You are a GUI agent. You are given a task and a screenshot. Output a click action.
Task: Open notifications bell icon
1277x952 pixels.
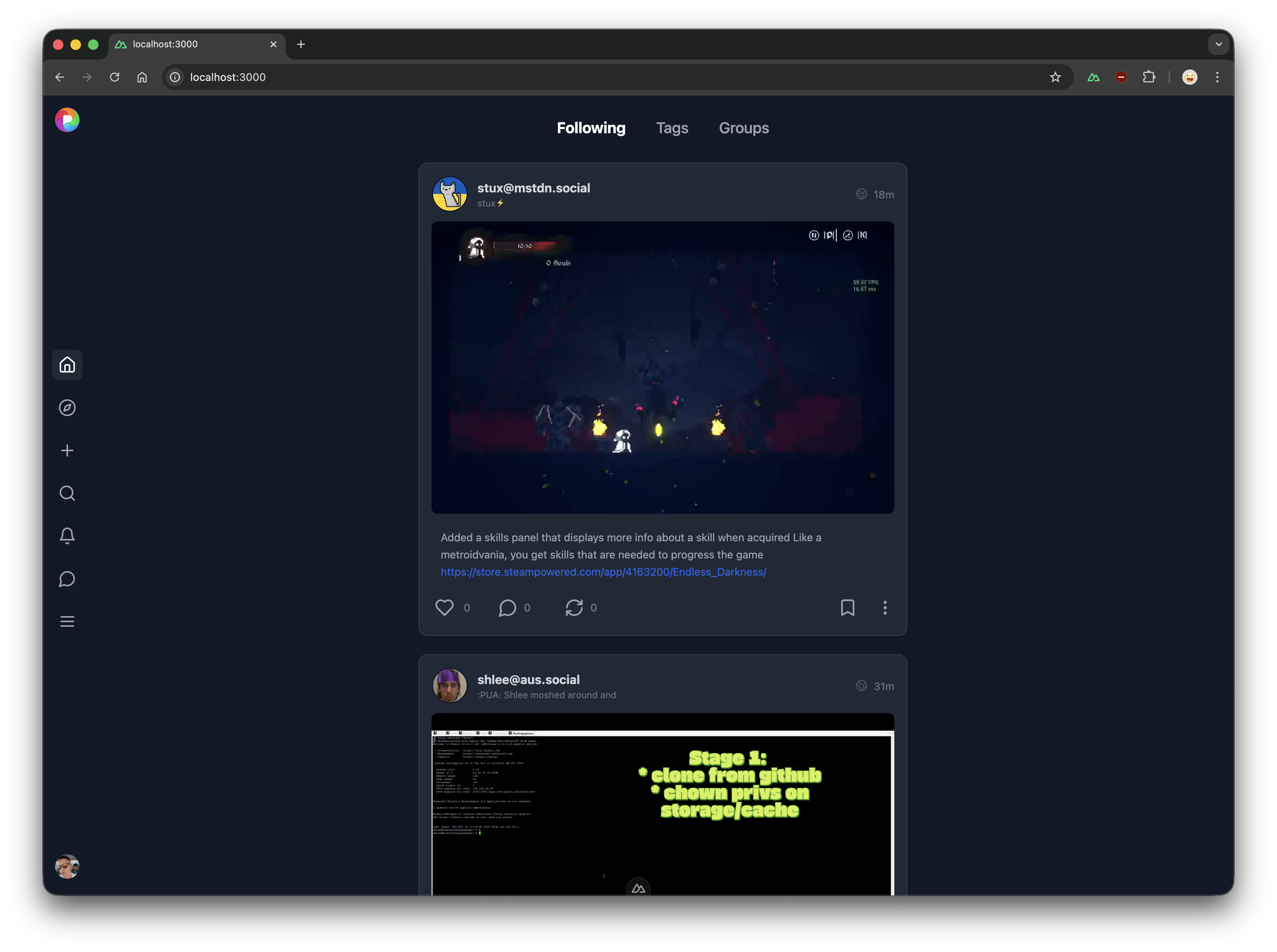[67, 536]
